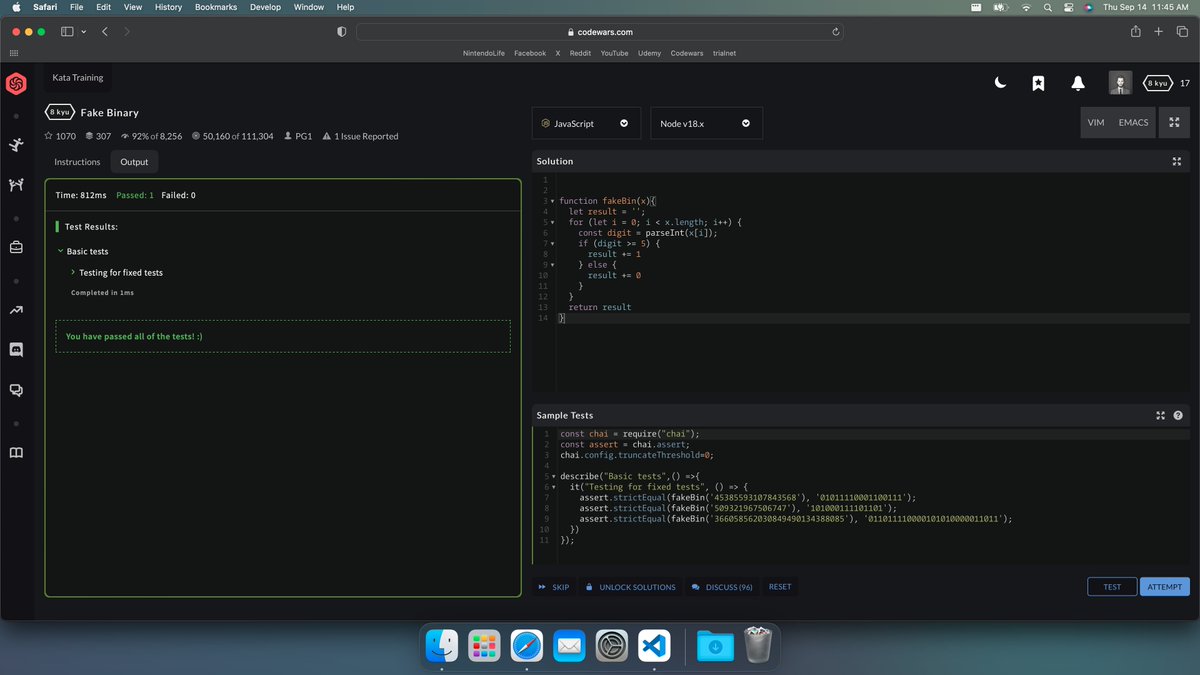Click the Kata Training header label
1200x675 pixels.
point(78,77)
